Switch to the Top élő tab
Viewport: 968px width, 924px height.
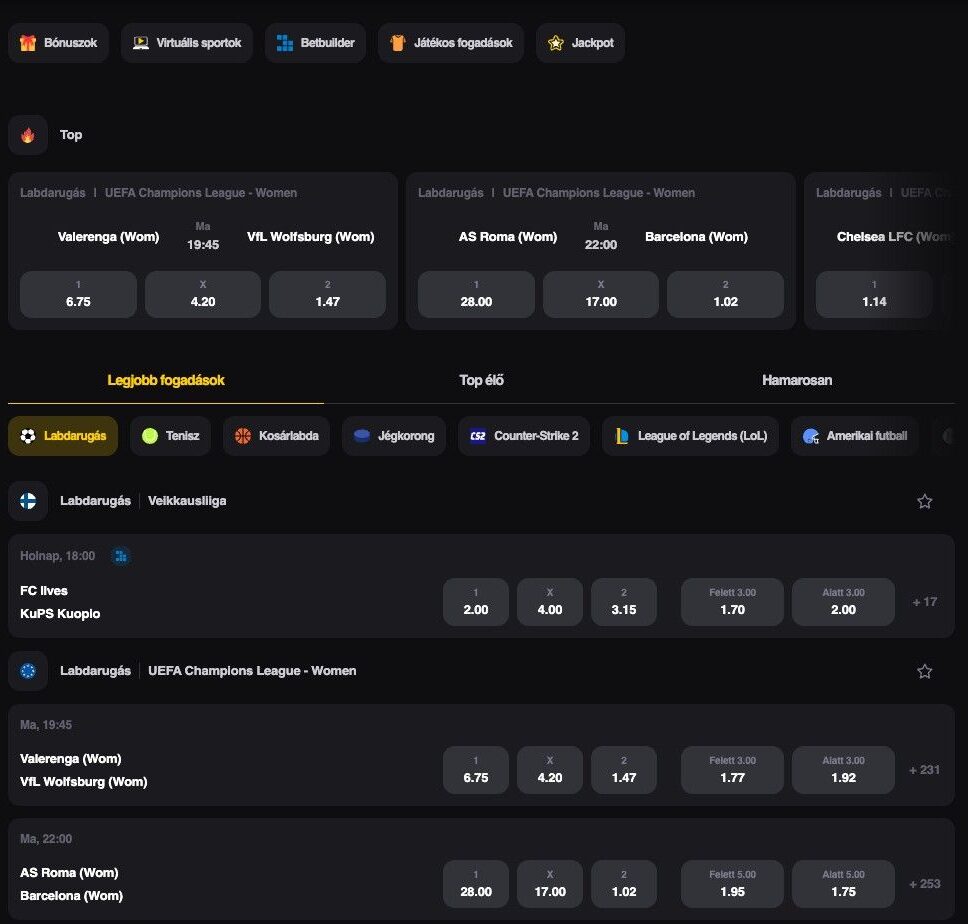pos(481,380)
